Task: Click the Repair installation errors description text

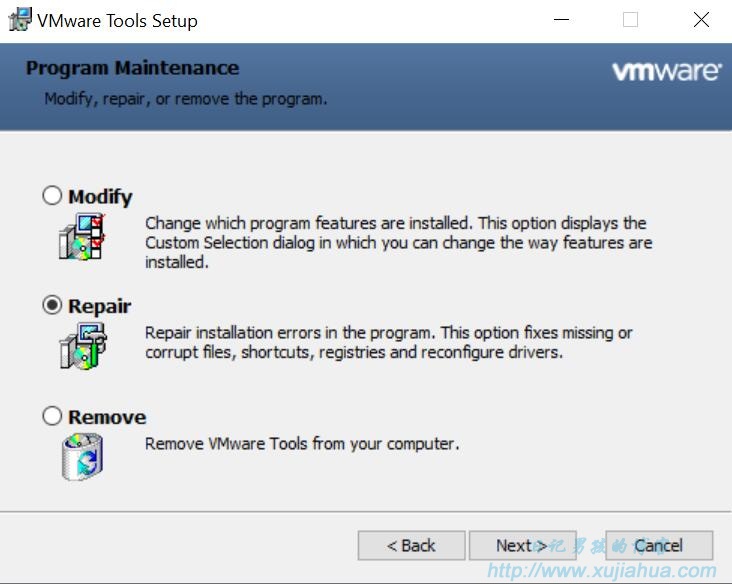Action: point(388,342)
